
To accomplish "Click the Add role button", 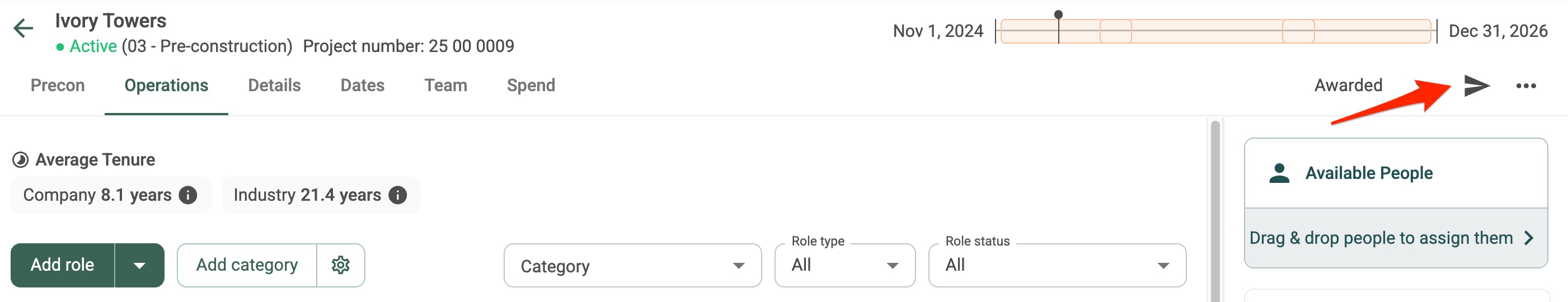I will (x=63, y=266).
